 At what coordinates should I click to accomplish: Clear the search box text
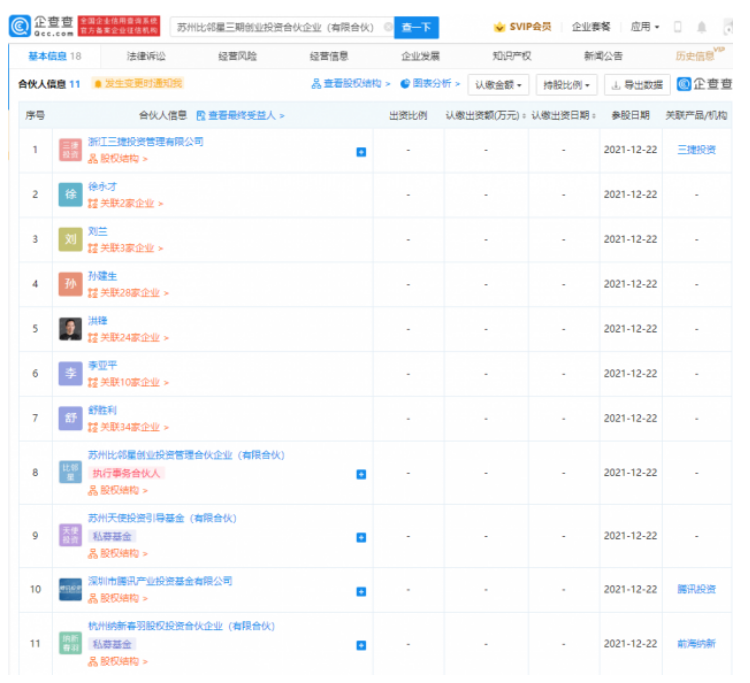tap(388, 27)
